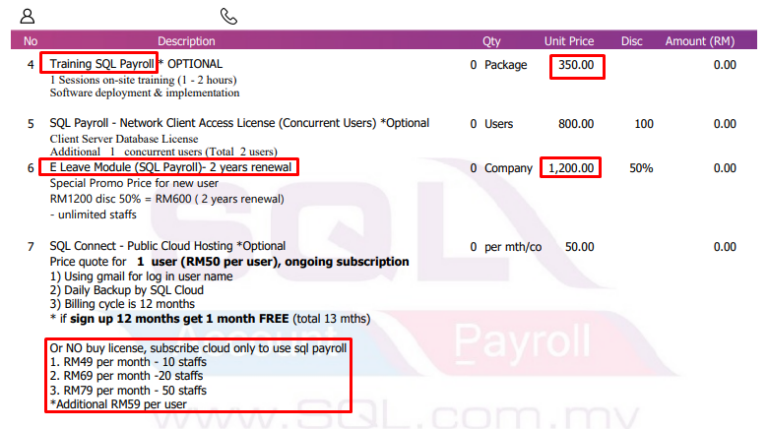The height and width of the screenshot is (429, 768).
Task: Click the 350.00 unit price value
Action: [576, 65]
